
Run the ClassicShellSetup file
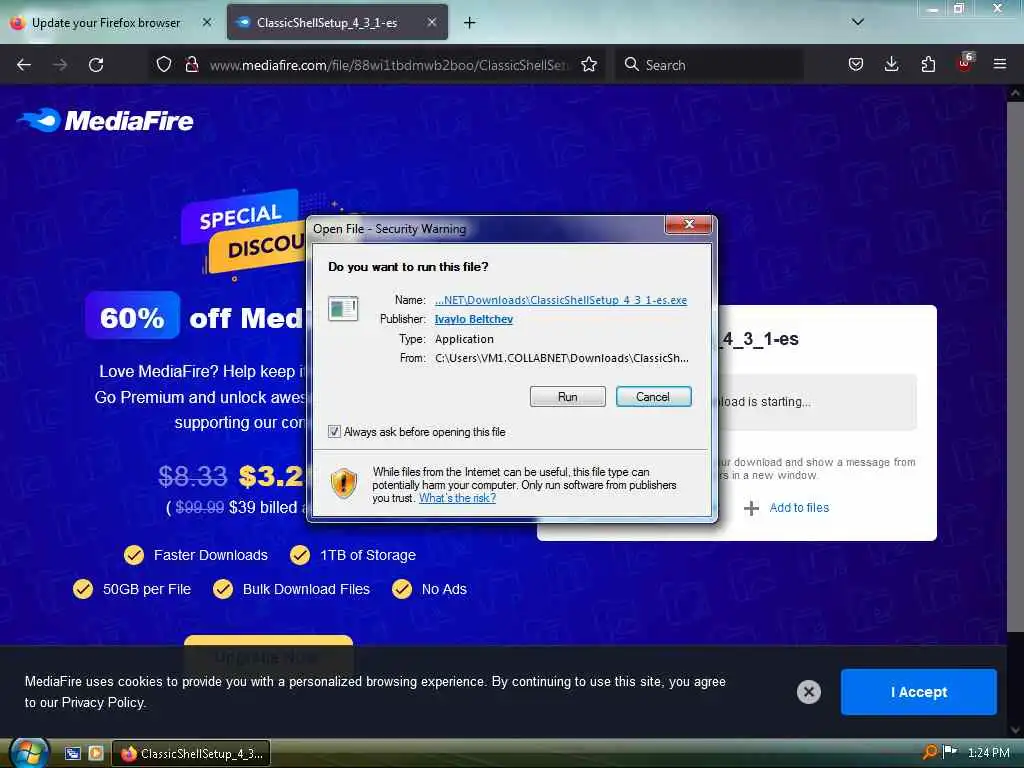coord(568,396)
